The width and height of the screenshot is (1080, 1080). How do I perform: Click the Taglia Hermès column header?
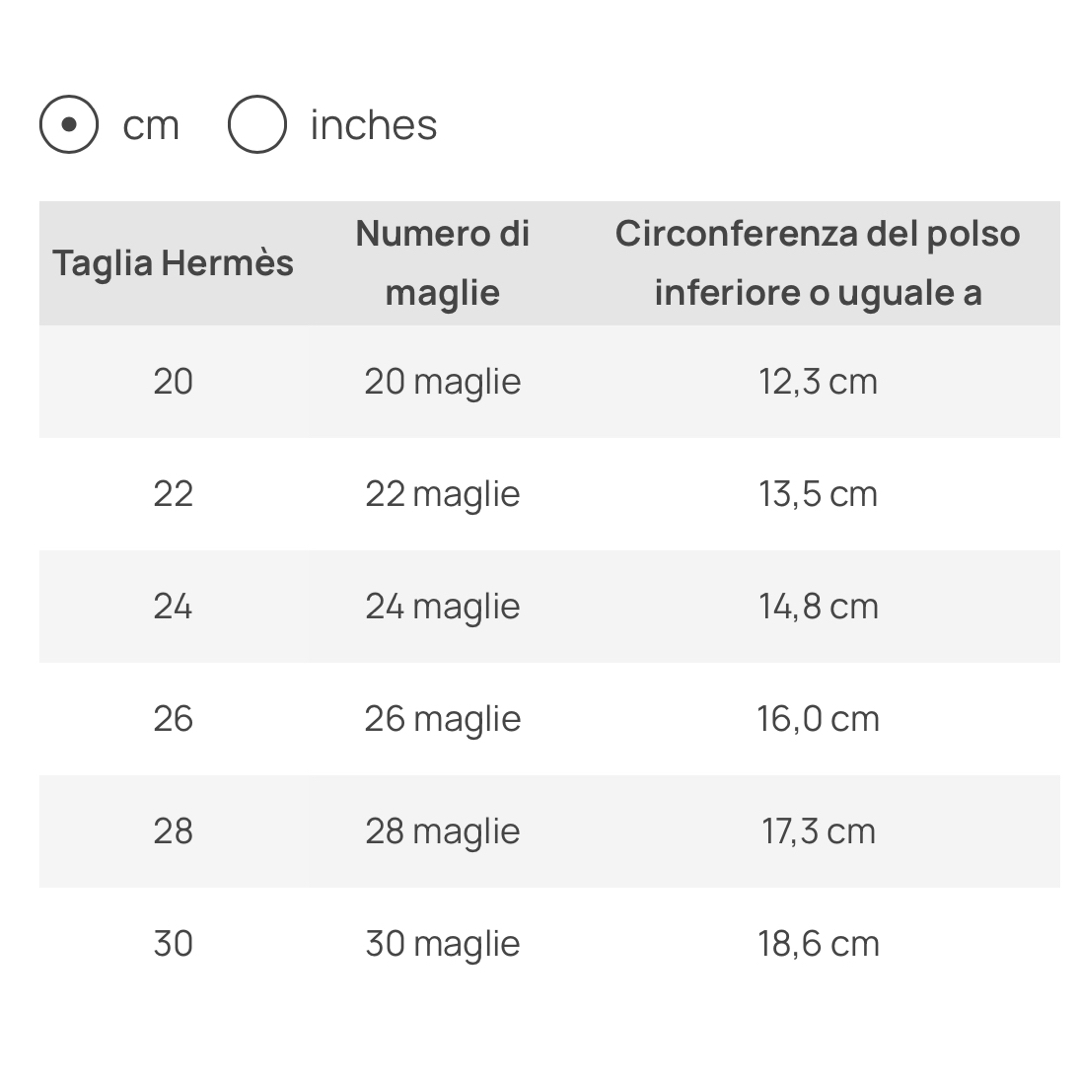(x=173, y=263)
